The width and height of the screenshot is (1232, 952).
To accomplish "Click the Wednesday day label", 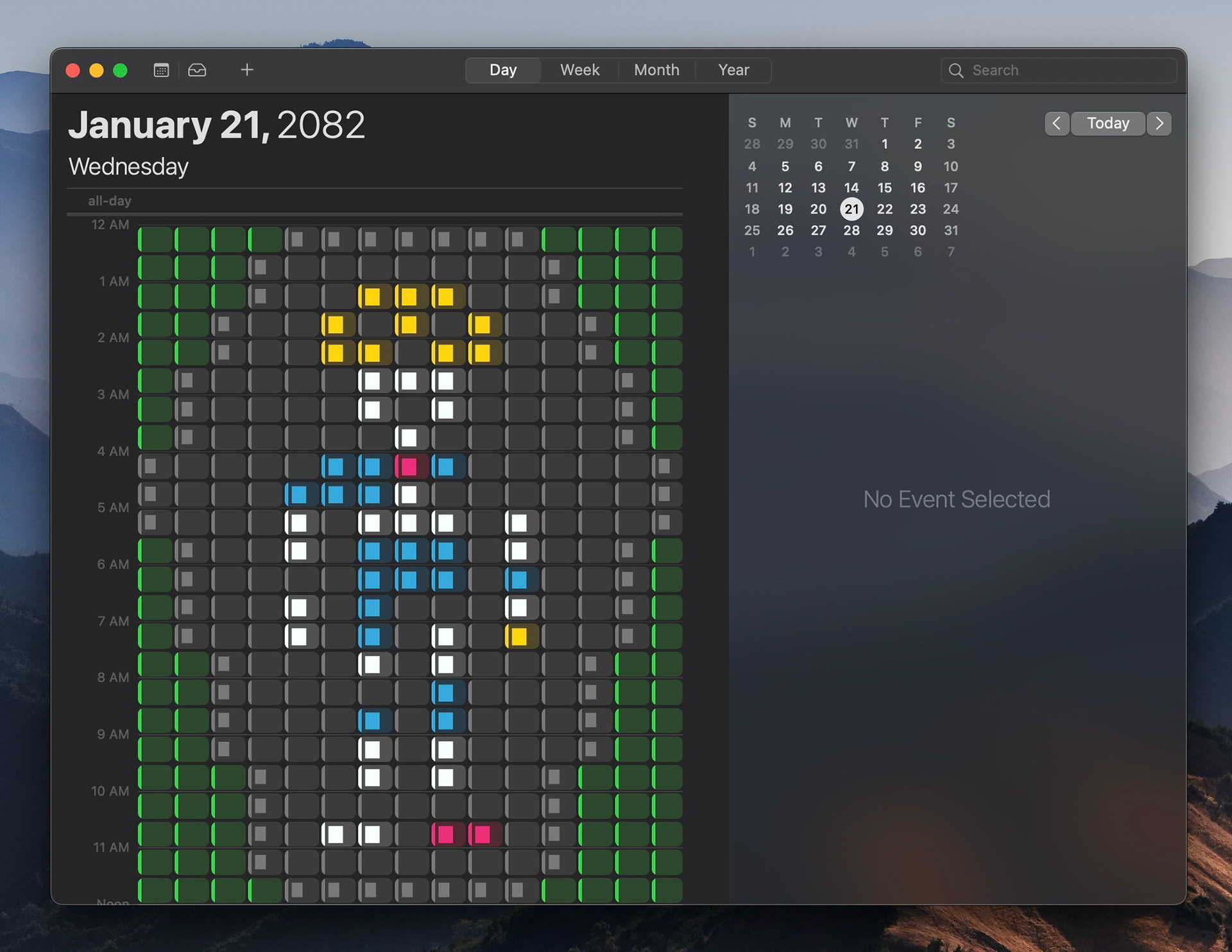I will click(128, 167).
